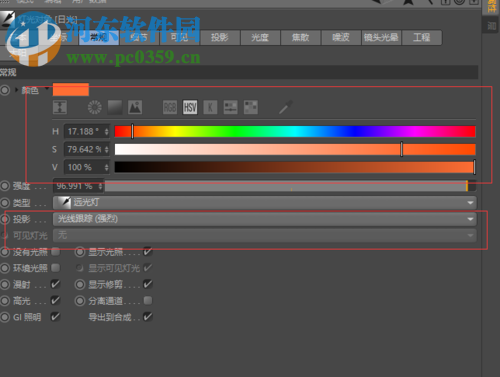Click on the S saturation slider bar
The height and width of the screenshot is (377, 500).
(295, 149)
